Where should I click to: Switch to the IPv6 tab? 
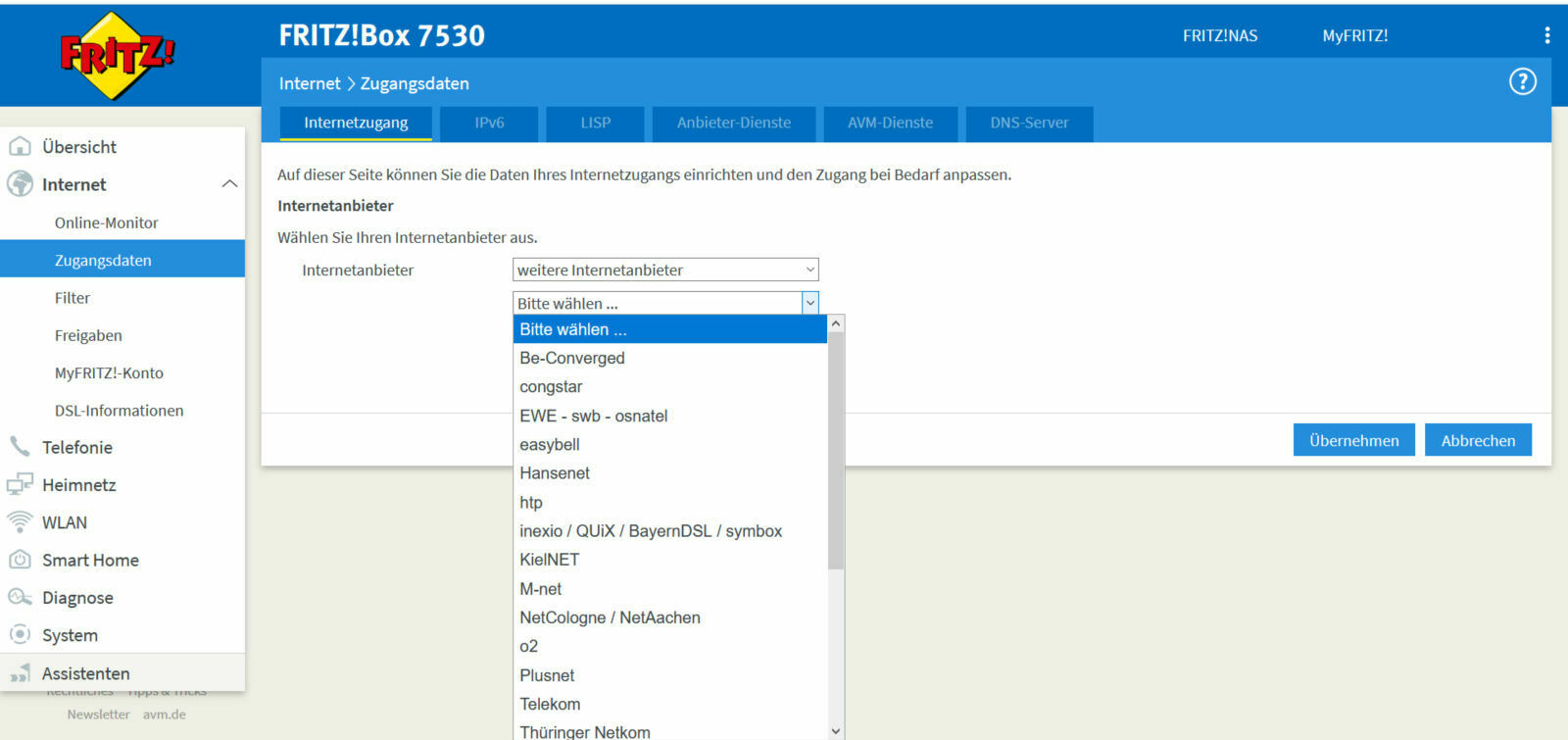[489, 123]
